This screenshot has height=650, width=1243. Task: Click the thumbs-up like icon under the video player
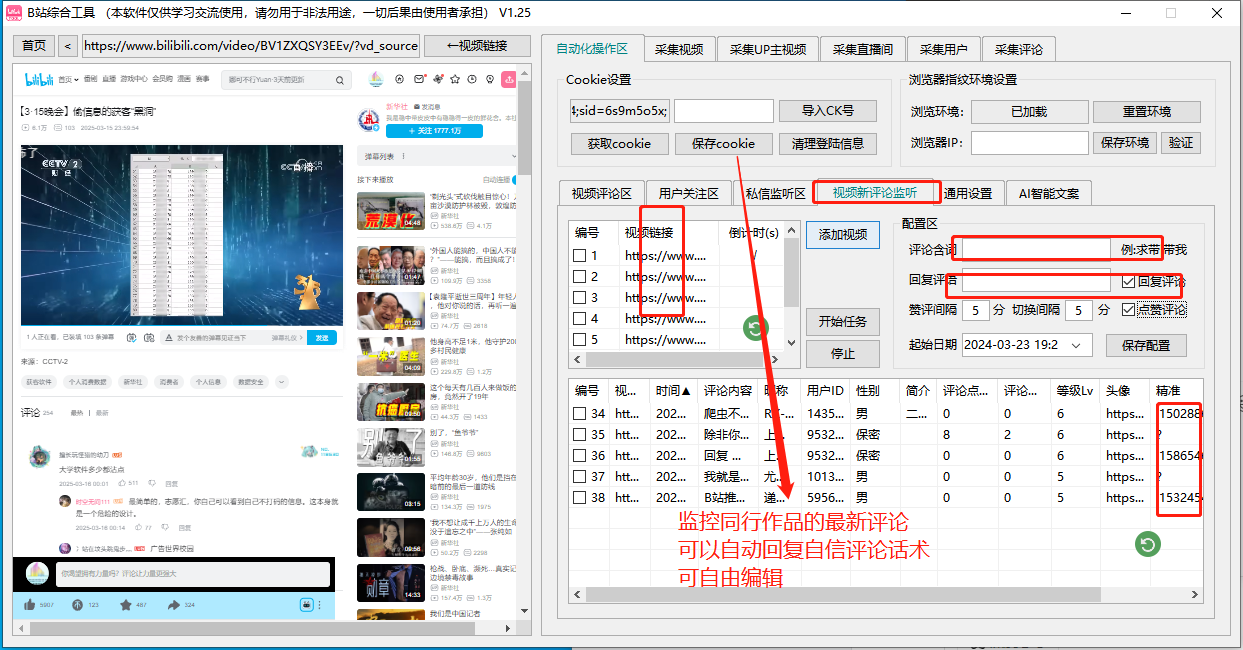[28, 605]
